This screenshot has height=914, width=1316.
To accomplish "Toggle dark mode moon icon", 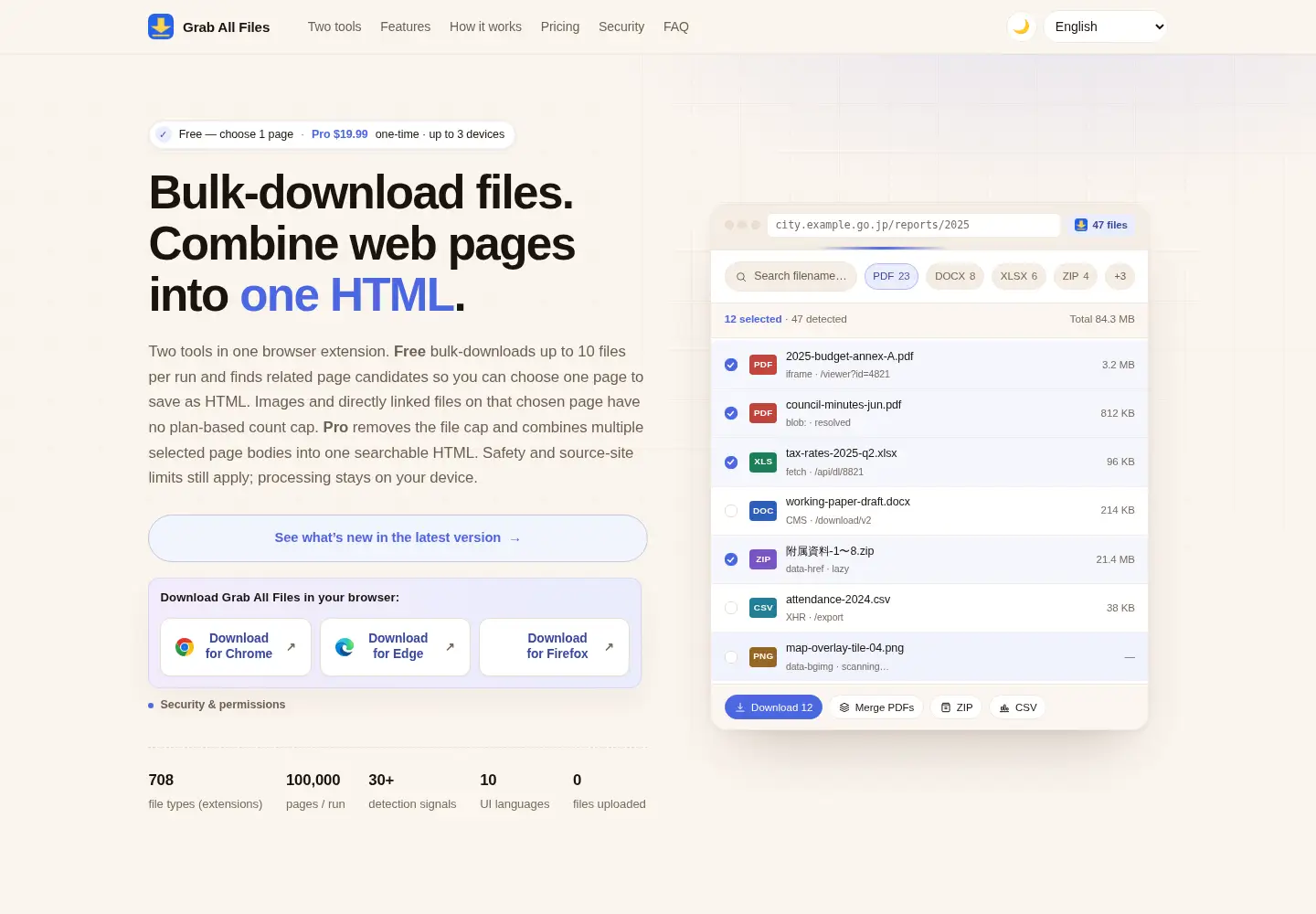I will (1021, 27).
